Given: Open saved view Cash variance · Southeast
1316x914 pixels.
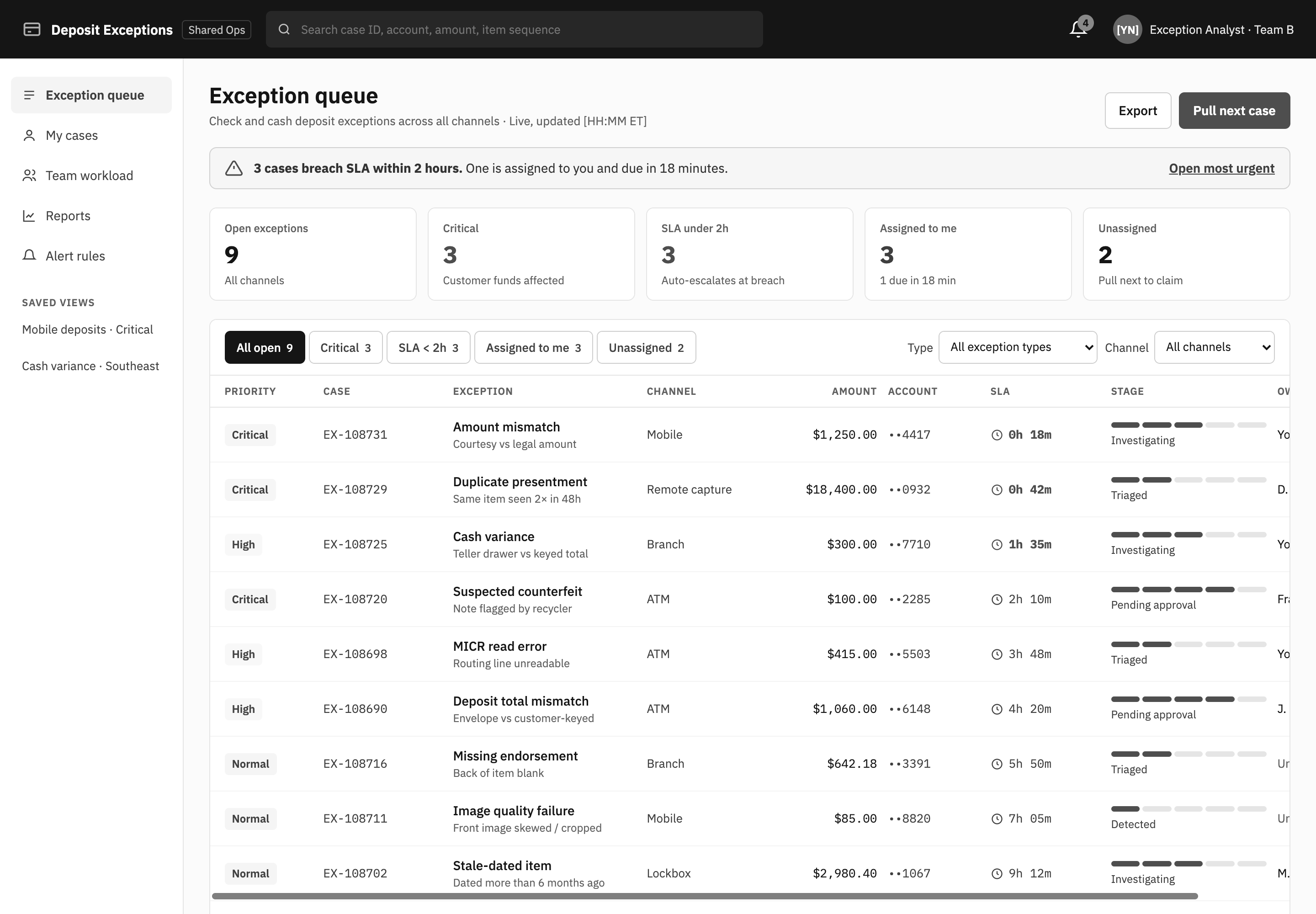Looking at the screenshot, I should tap(90, 366).
